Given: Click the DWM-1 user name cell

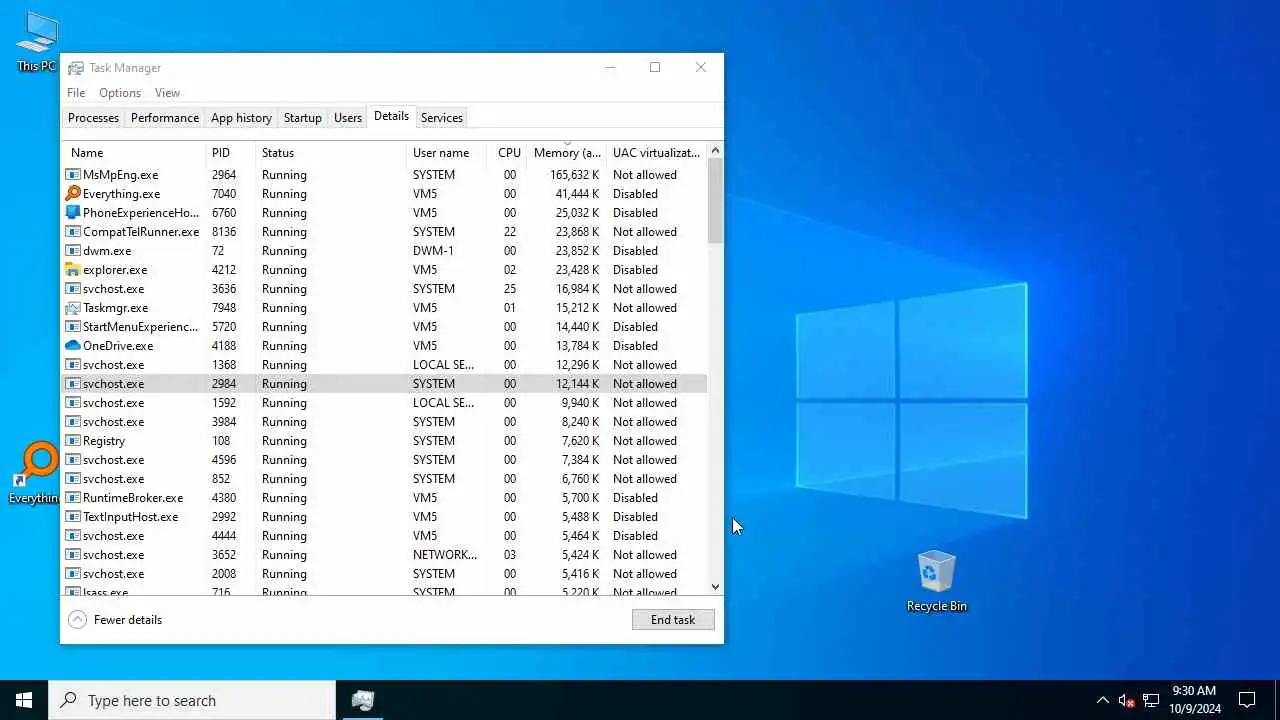Looking at the screenshot, I should (x=431, y=250).
